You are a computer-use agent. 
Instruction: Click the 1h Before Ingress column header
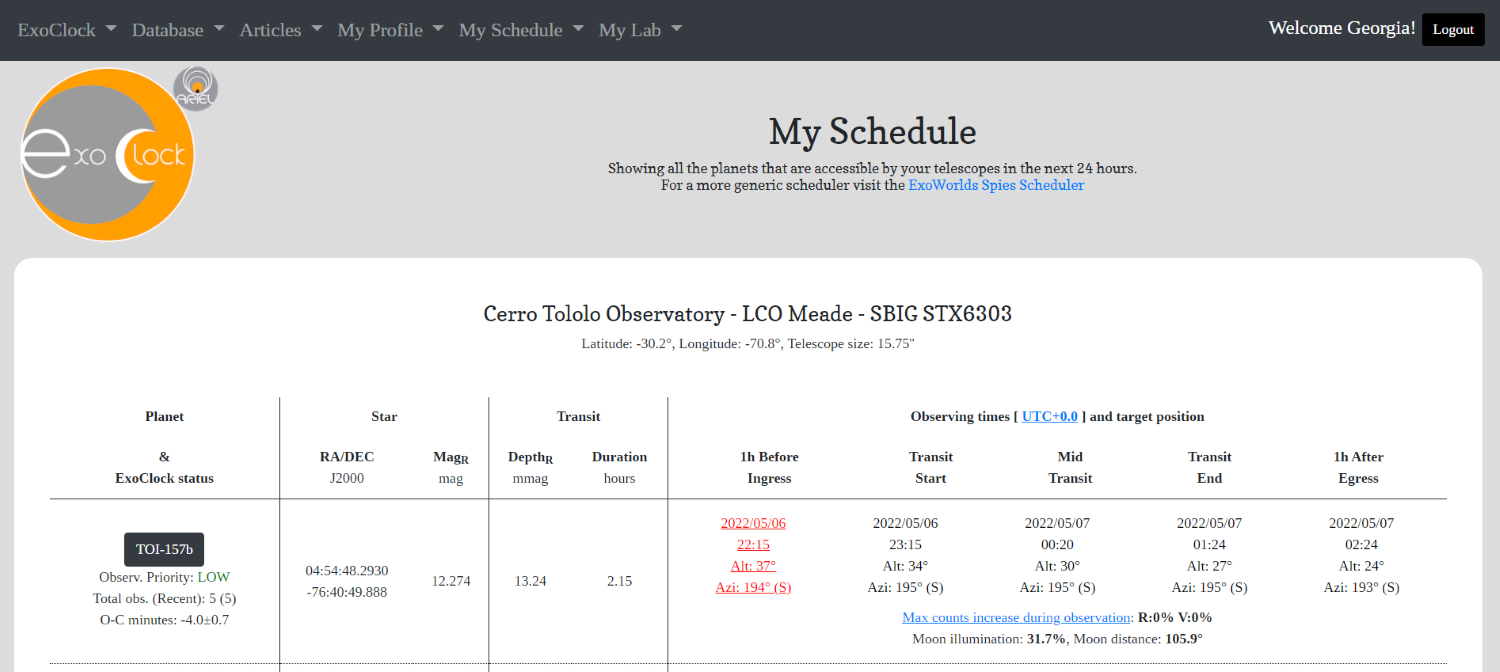click(769, 467)
